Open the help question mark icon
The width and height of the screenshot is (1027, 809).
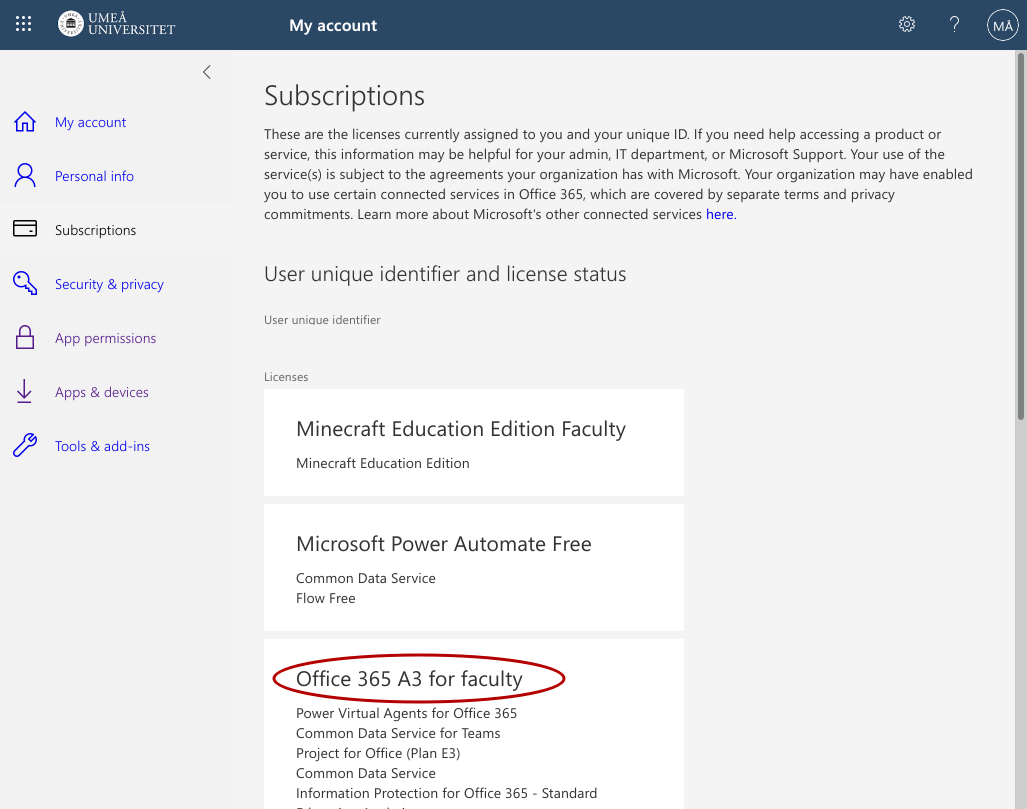954,24
